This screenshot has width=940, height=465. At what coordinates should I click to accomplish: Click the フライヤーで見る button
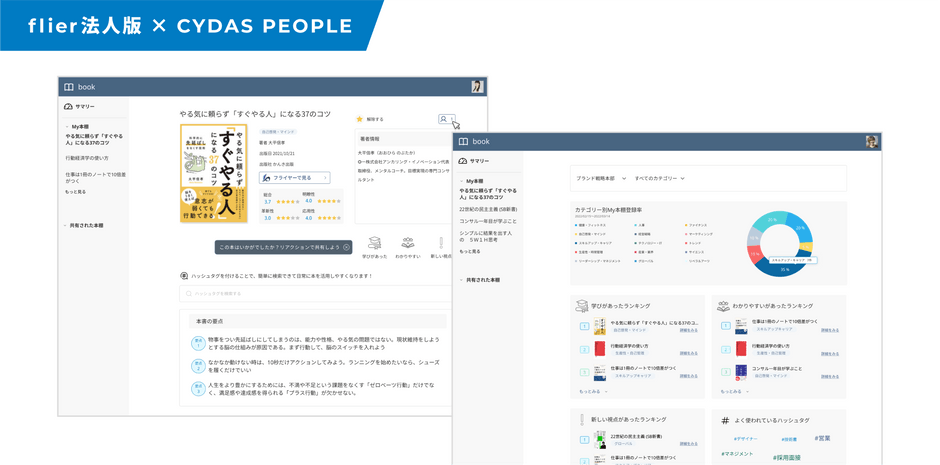click(294, 177)
